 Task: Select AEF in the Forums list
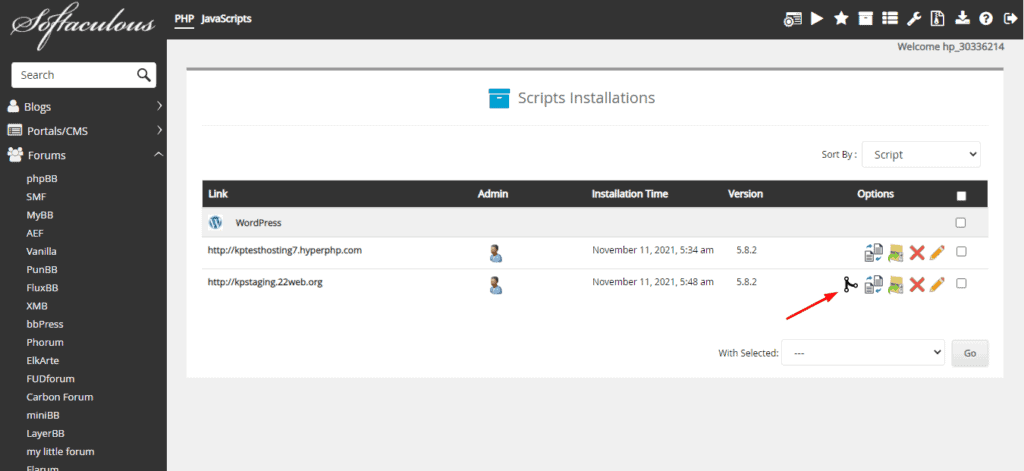coord(35,233)
